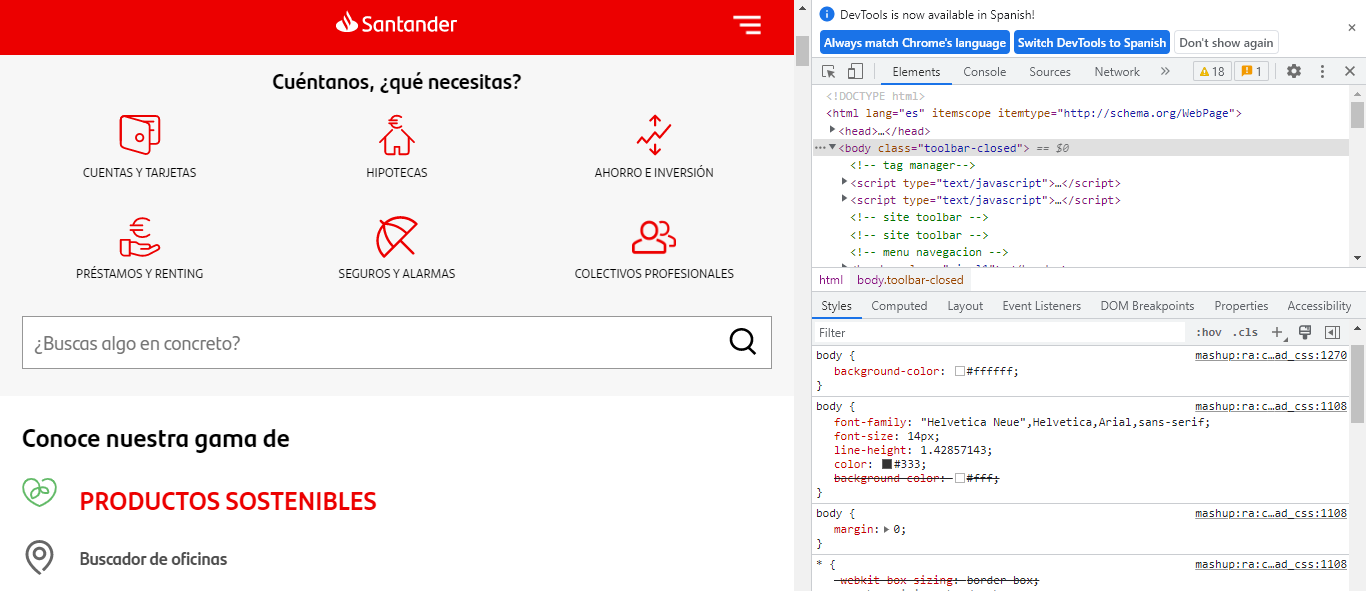This screenshot has height=591, width=1366.
Task: Switch to the Properties pane tab
Action: (1241, 306)
